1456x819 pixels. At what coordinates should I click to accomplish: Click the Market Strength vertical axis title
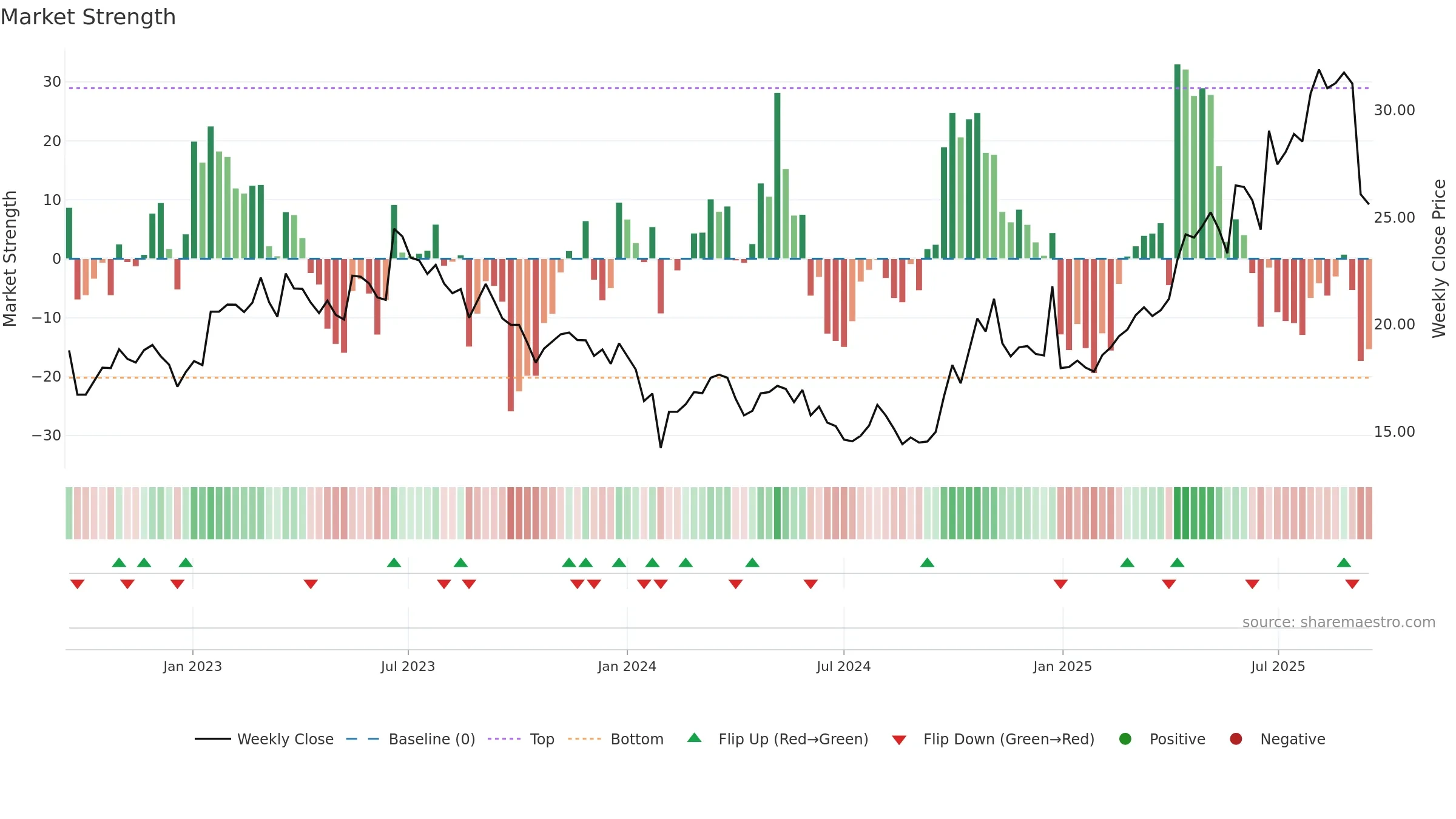10,258
